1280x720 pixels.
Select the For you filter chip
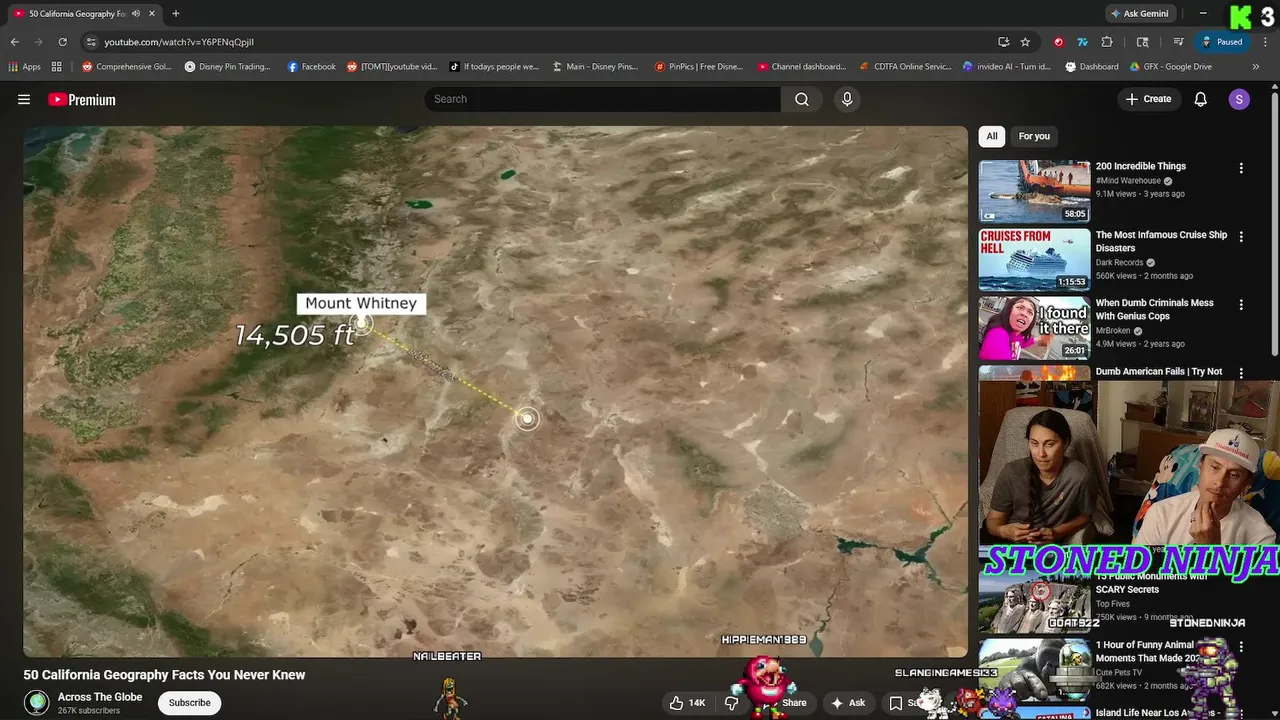pyautogui.click(x=1034, y=136)
